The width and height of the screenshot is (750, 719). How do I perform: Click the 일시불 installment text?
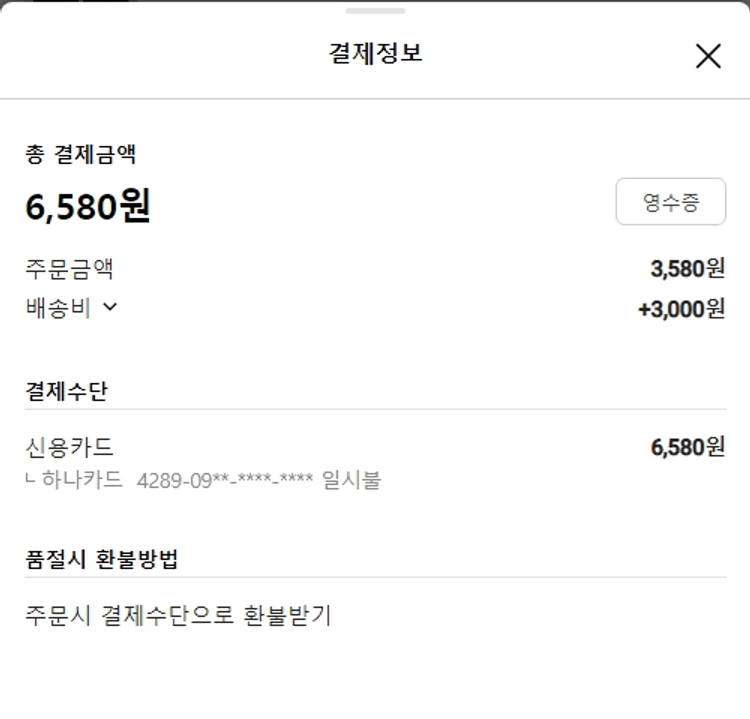352,480
